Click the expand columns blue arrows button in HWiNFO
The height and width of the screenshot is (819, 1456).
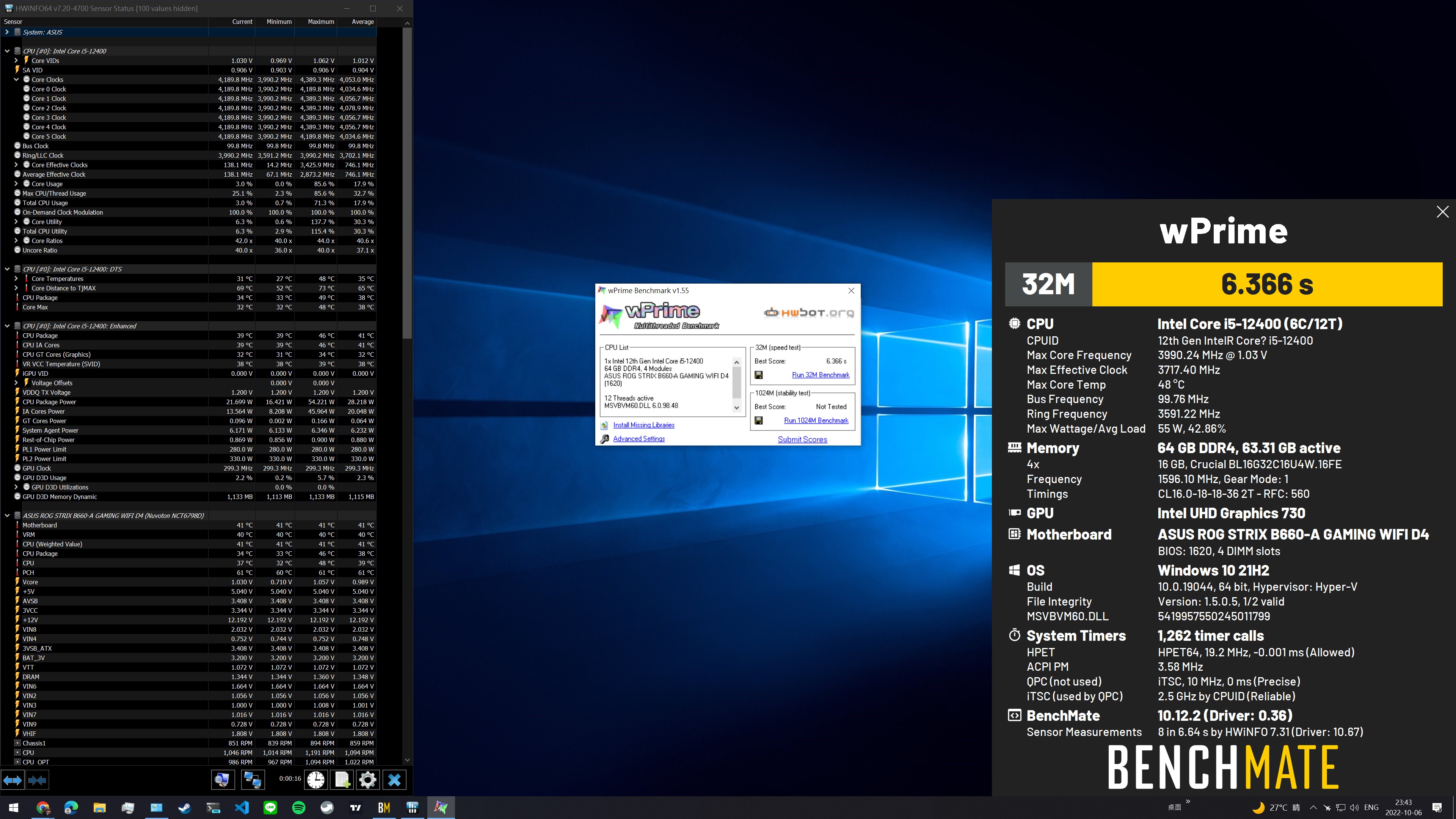click(x=13, y=780)
